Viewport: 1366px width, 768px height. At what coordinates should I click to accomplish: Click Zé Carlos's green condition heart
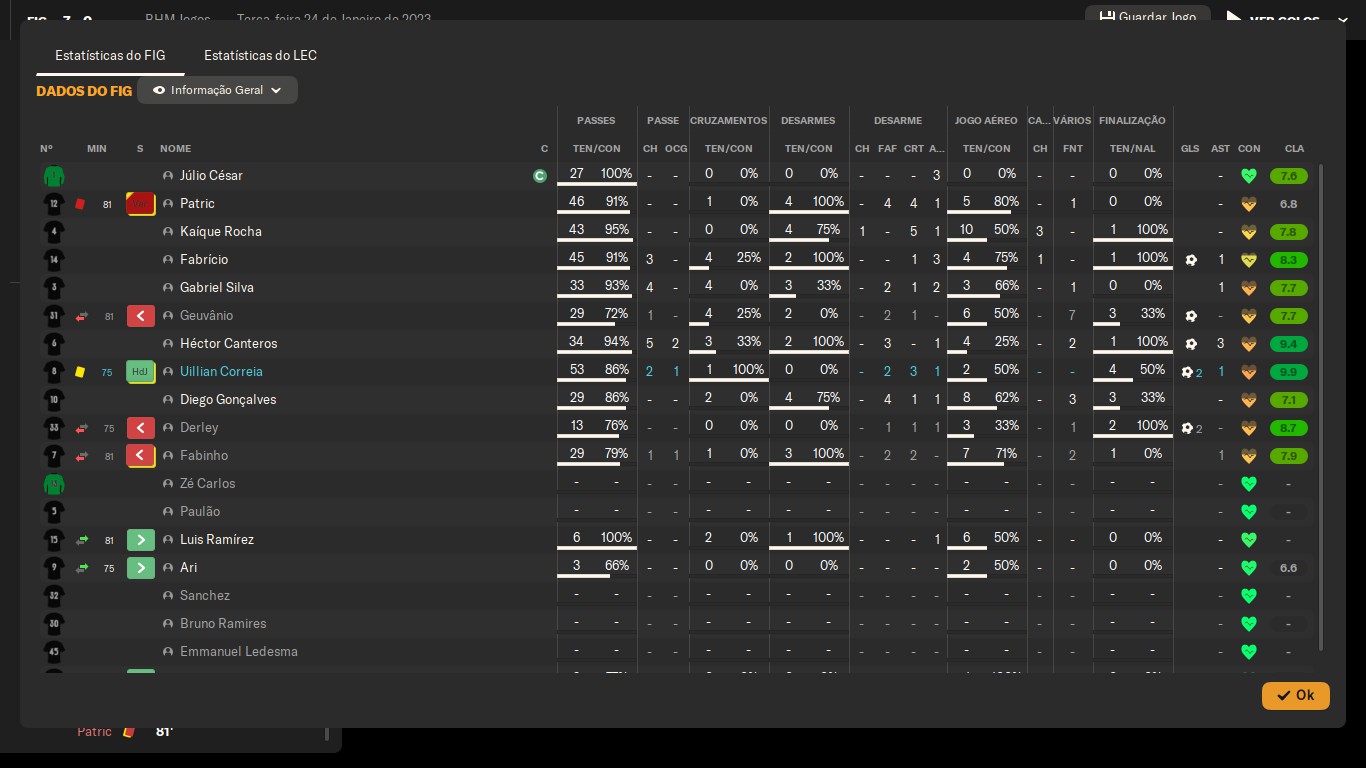(1248, 484)
